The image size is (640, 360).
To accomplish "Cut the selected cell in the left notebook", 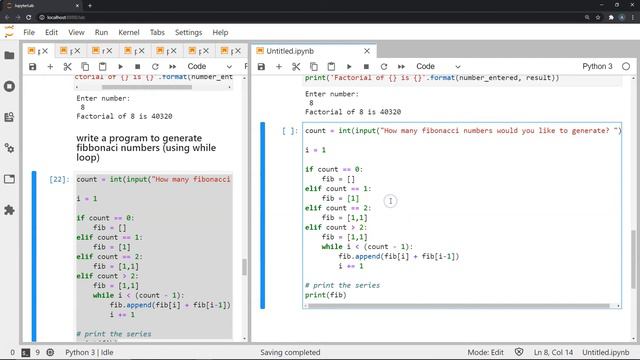I will [x=68, y=67].
